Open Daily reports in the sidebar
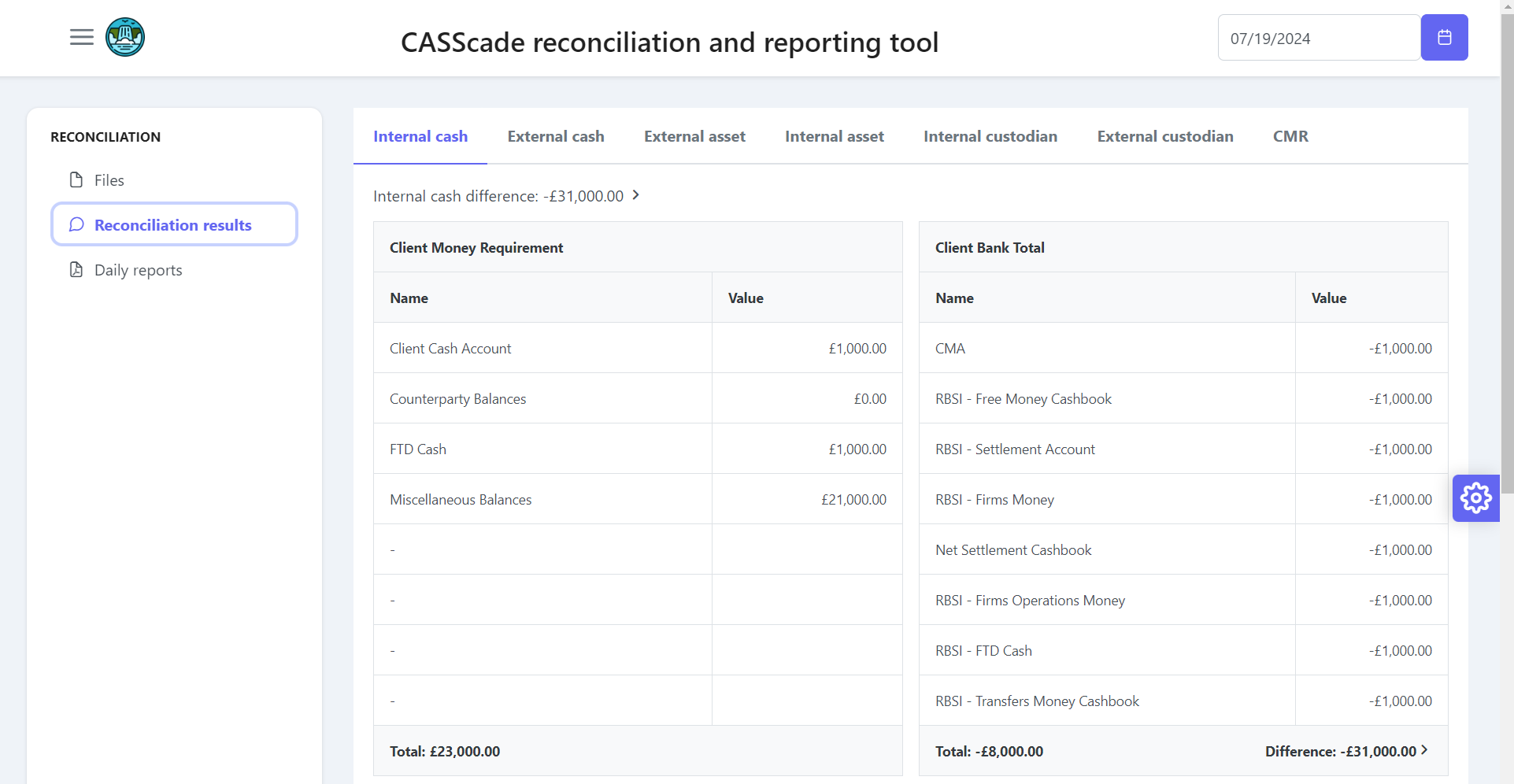The height and width of the screenshot is (784, 1514). [138, 270]
